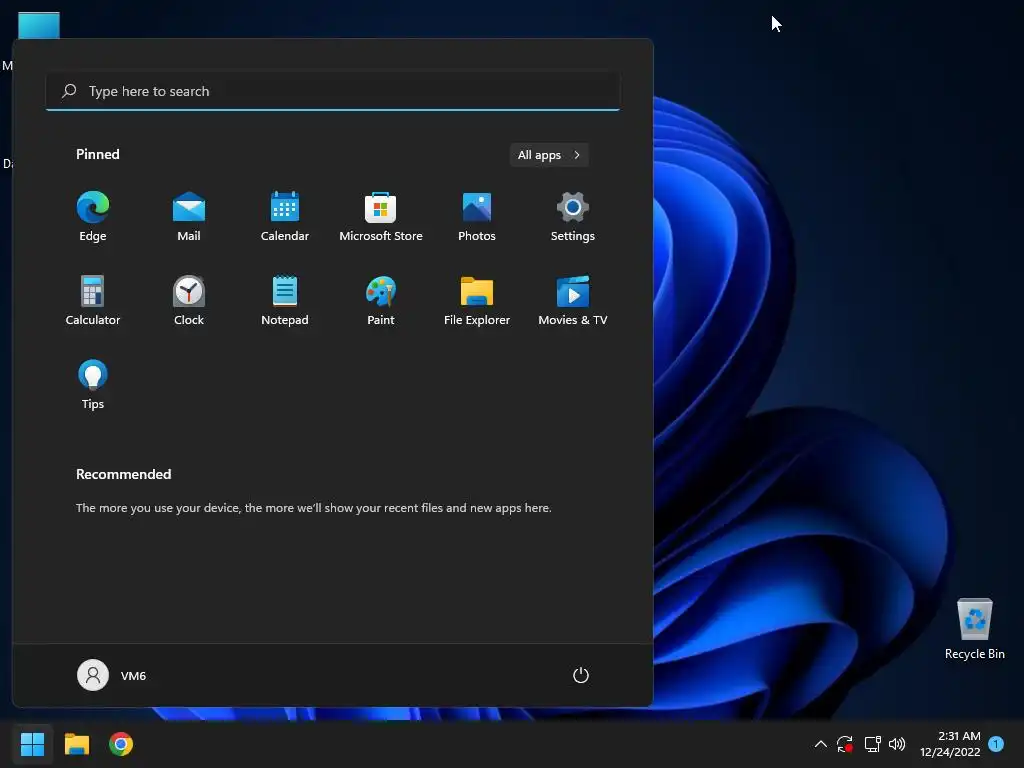The height and width of the screenshot is (768, 1024).
Task: Launch Movies & TV
Action: click(573, 300)
